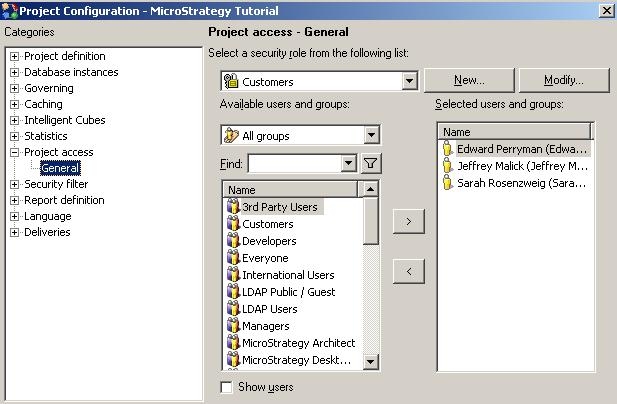
Task: Expand the Database instances category
Action: point(14,72)
